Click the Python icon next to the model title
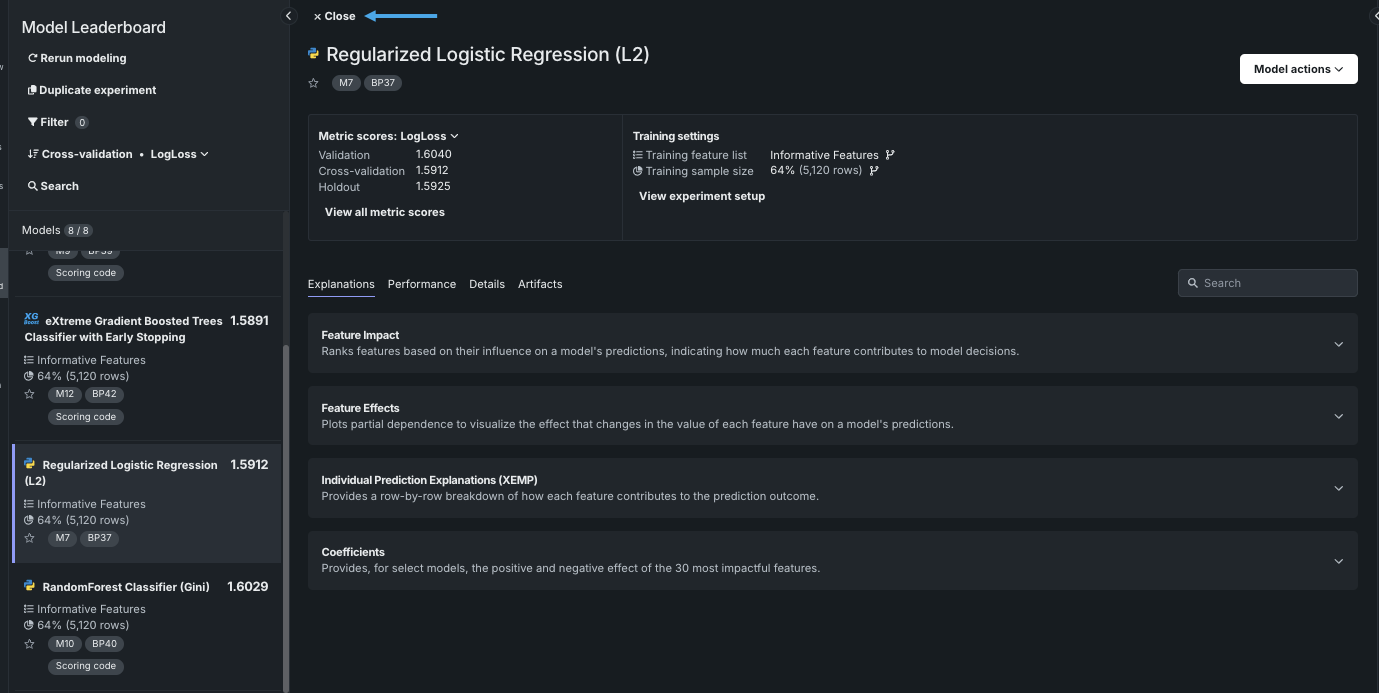Image resolution: width=1379 pixels, height=693 pixels. [314, 54]
